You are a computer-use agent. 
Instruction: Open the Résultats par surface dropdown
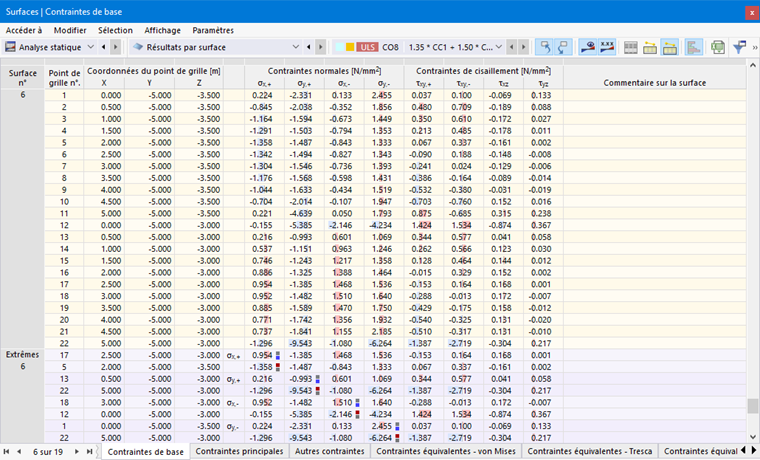[x=296, y=48]
